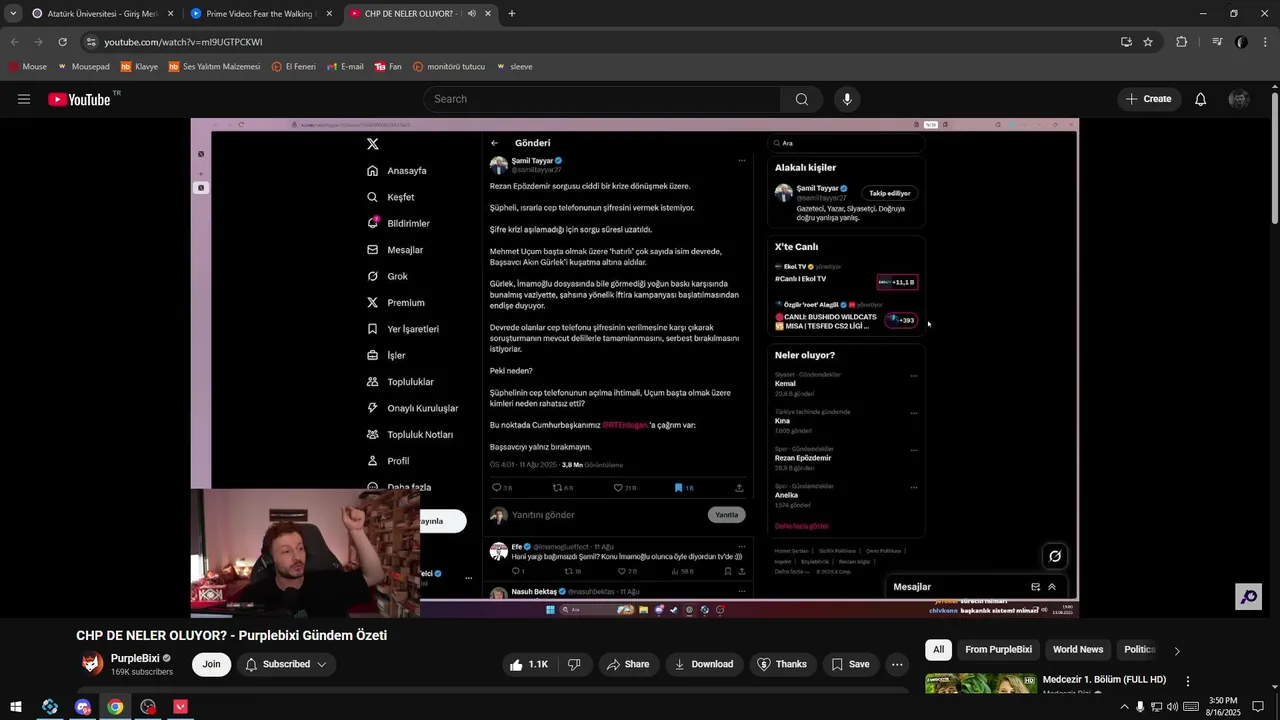This screenshot has width=1280, height=720.
Task: Open the monitörü tutucu bookmark
Action: (x=449, y=67)
